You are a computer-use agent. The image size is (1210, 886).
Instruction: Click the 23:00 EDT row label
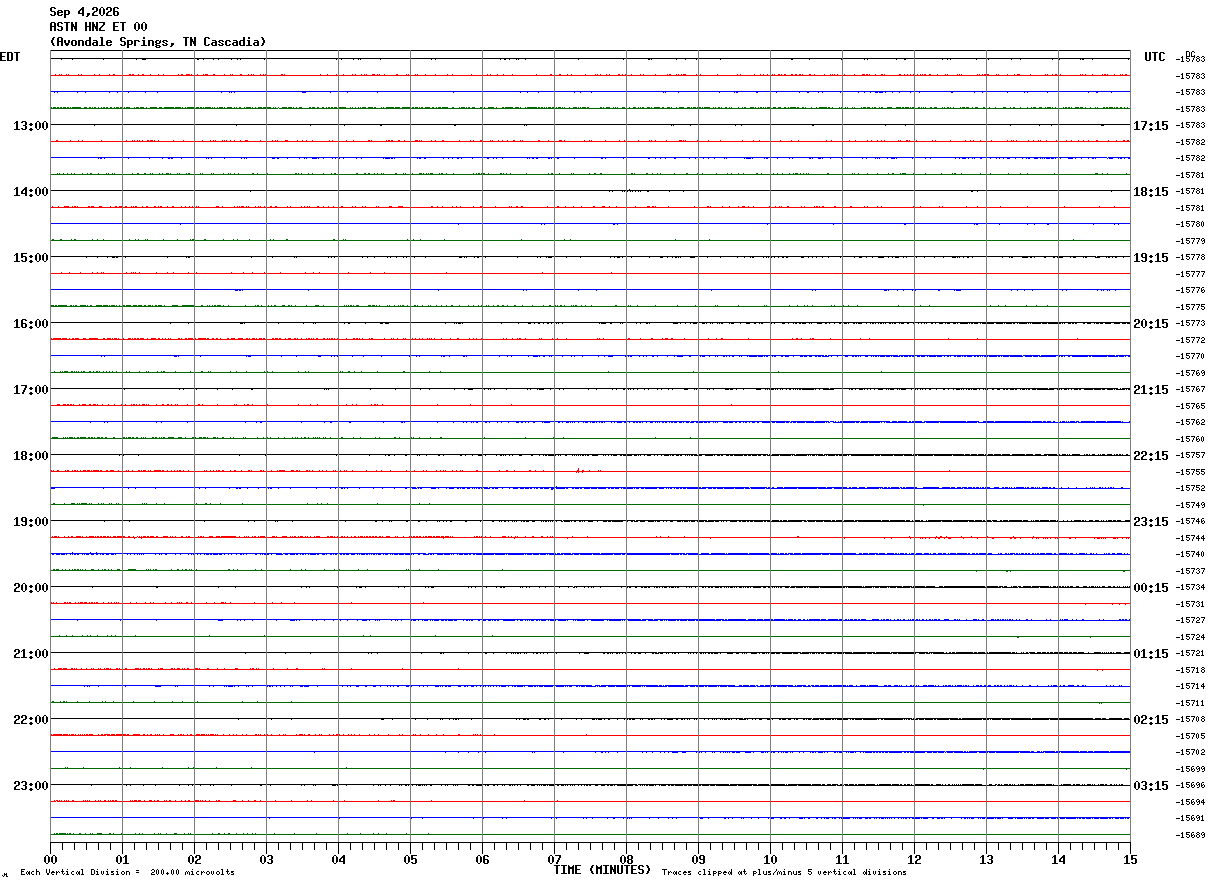31,786
